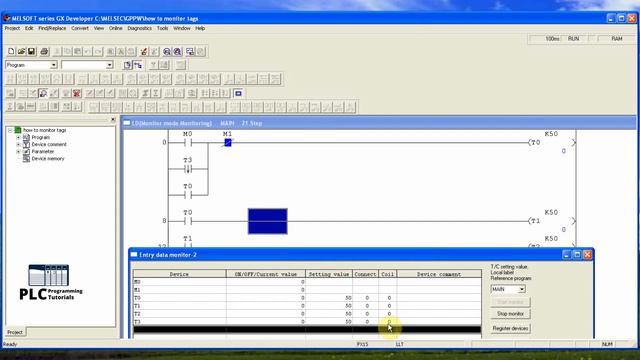This screenshot has width=640, height=360.
Task: Click the document icon right of the empty combo box
Action: tap(127, 65)
